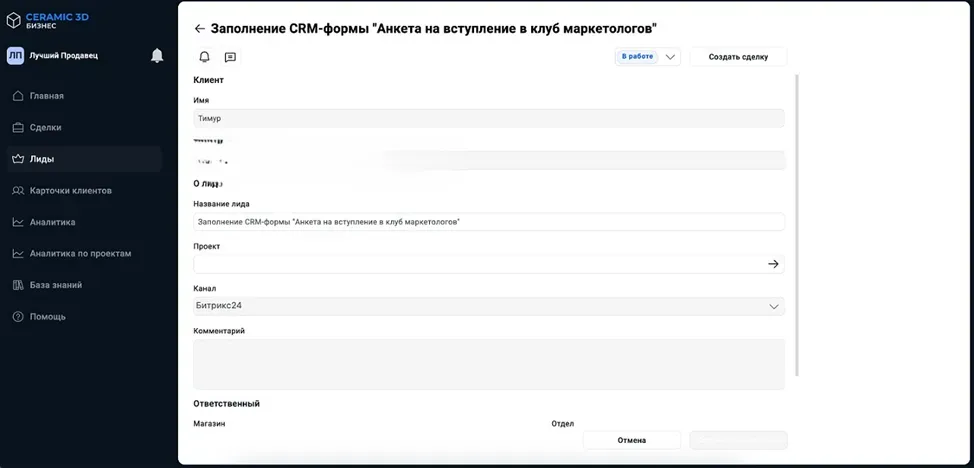974x468 pixels.
Task: Open sidebar notifications bell next to Лучший Продавец
Action: (157, 56)
